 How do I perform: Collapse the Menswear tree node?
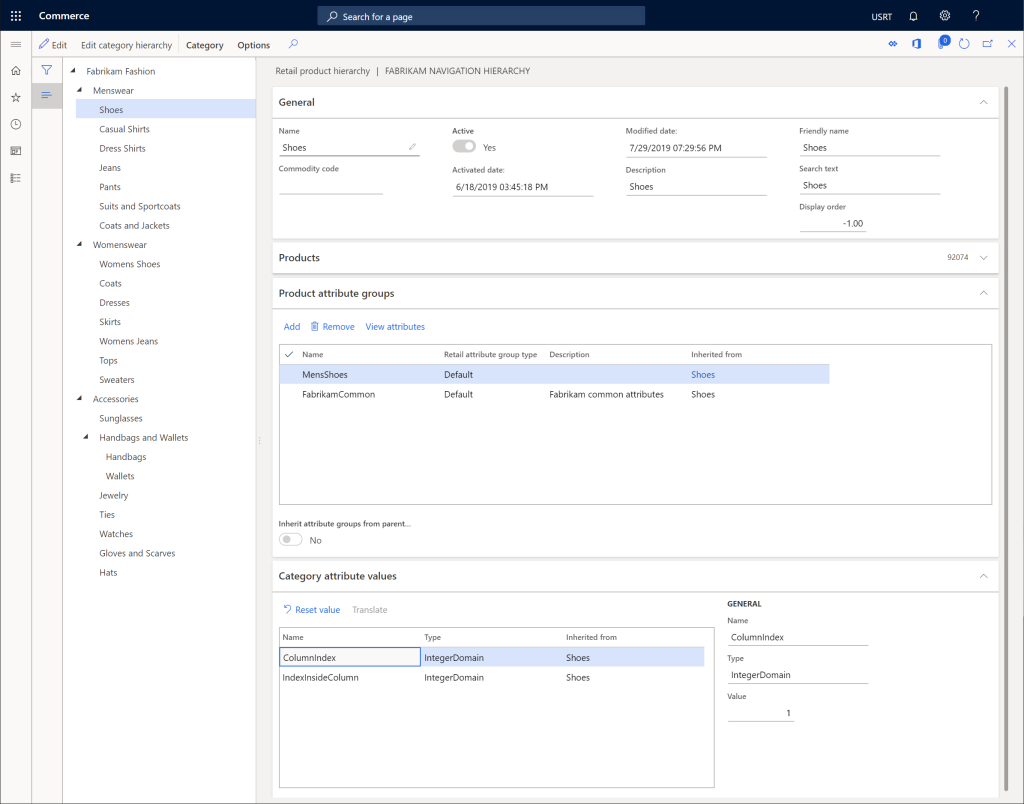coord(79,90)
